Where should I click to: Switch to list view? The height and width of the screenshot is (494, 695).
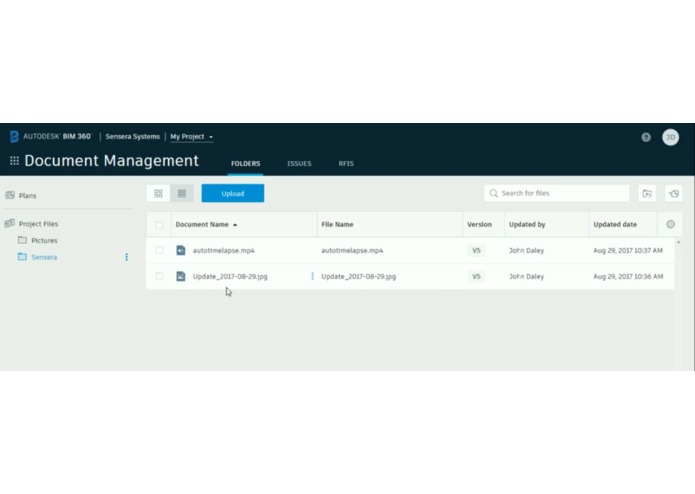pyautogui.click(x=182, y=193)
